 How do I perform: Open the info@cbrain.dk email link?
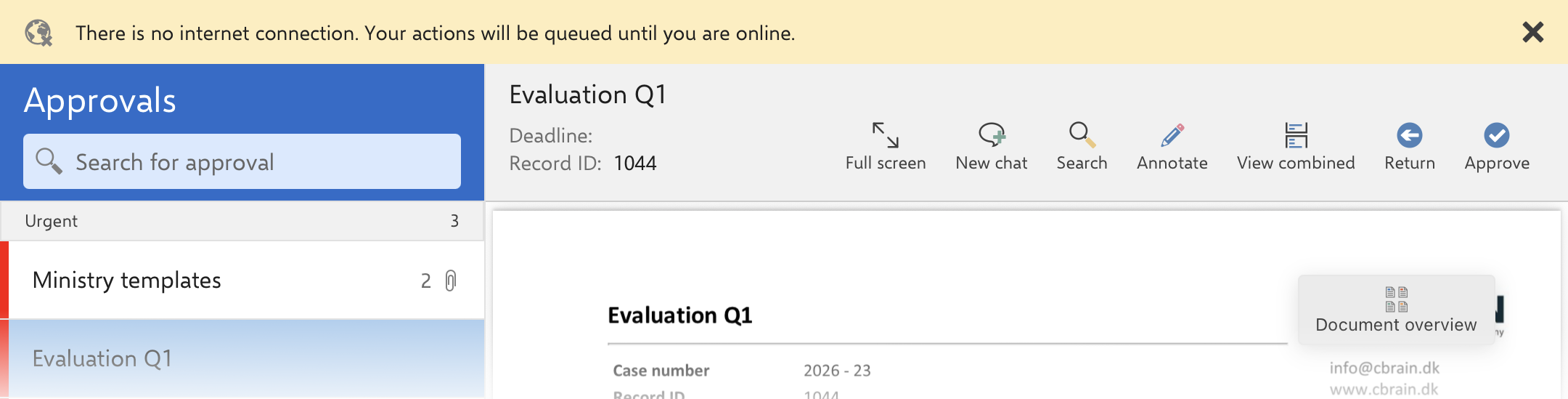[1384, 368]
